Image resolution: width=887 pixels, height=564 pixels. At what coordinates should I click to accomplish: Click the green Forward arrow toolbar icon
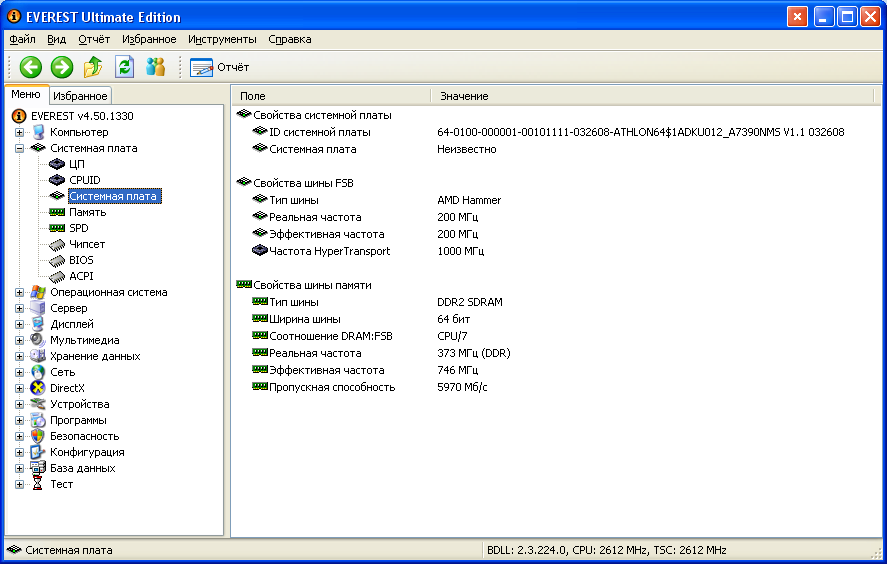[x=62, y=67]
